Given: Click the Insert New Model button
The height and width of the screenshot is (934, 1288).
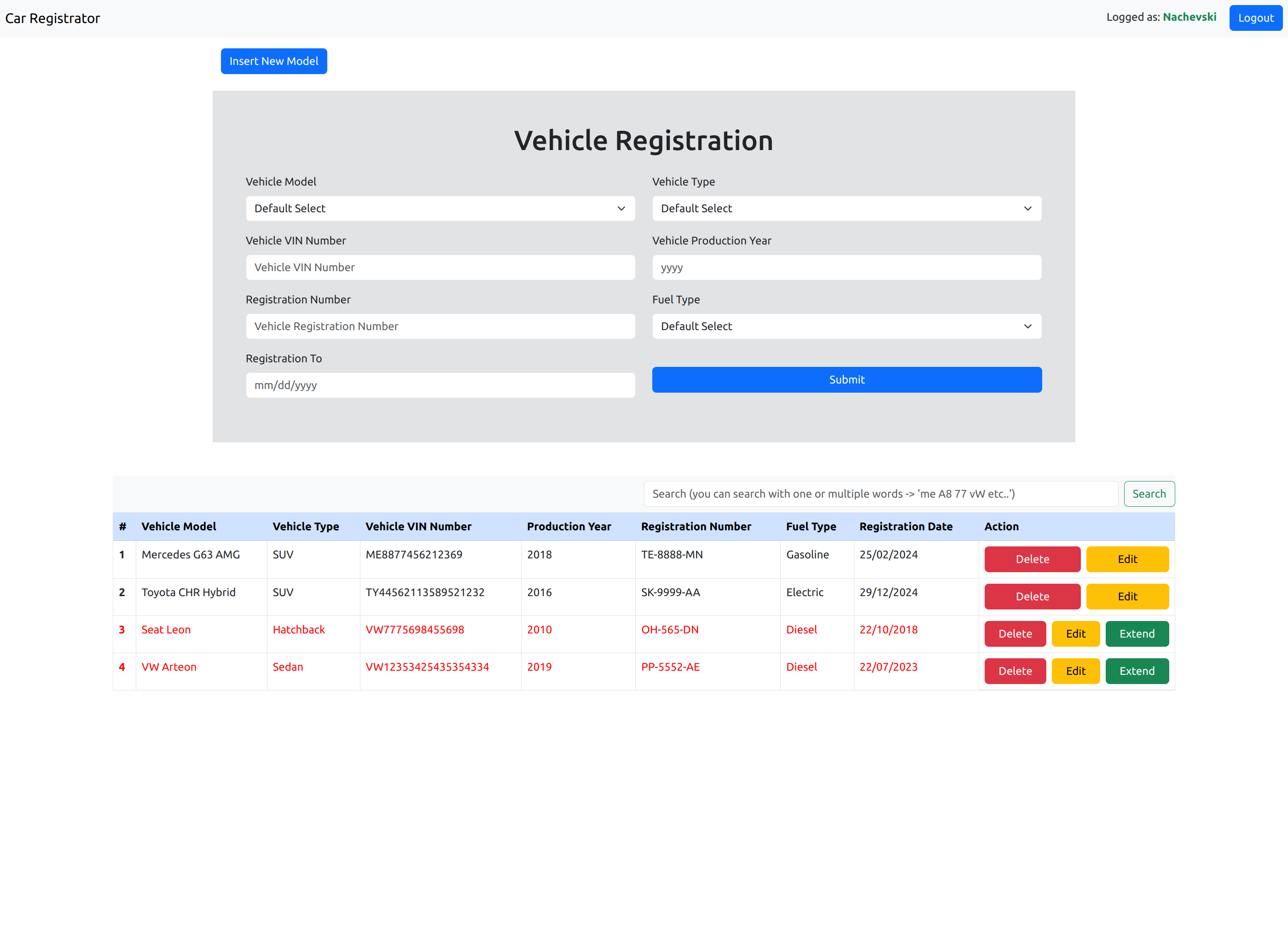Looking at the screenshot, I should (x=273, y=61).
